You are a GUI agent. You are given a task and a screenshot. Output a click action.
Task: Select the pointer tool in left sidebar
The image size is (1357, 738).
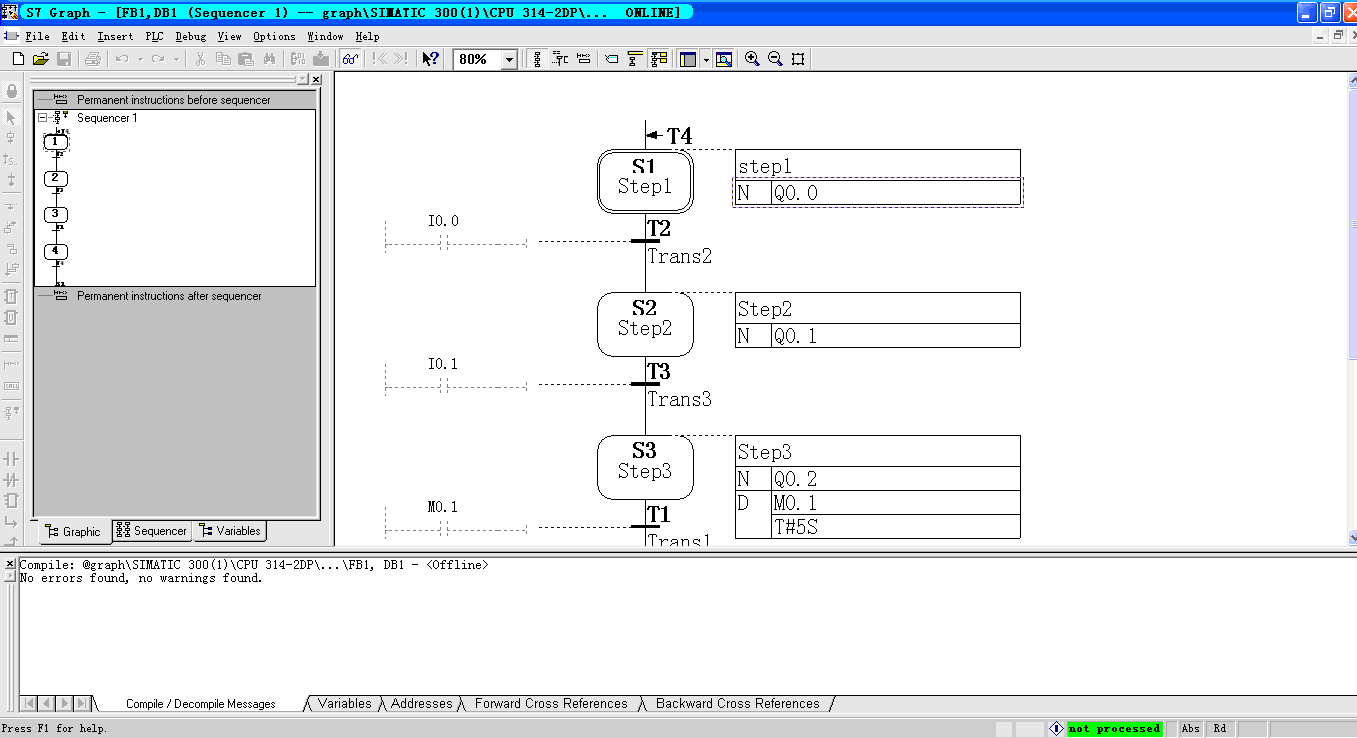tap(12, 118)
